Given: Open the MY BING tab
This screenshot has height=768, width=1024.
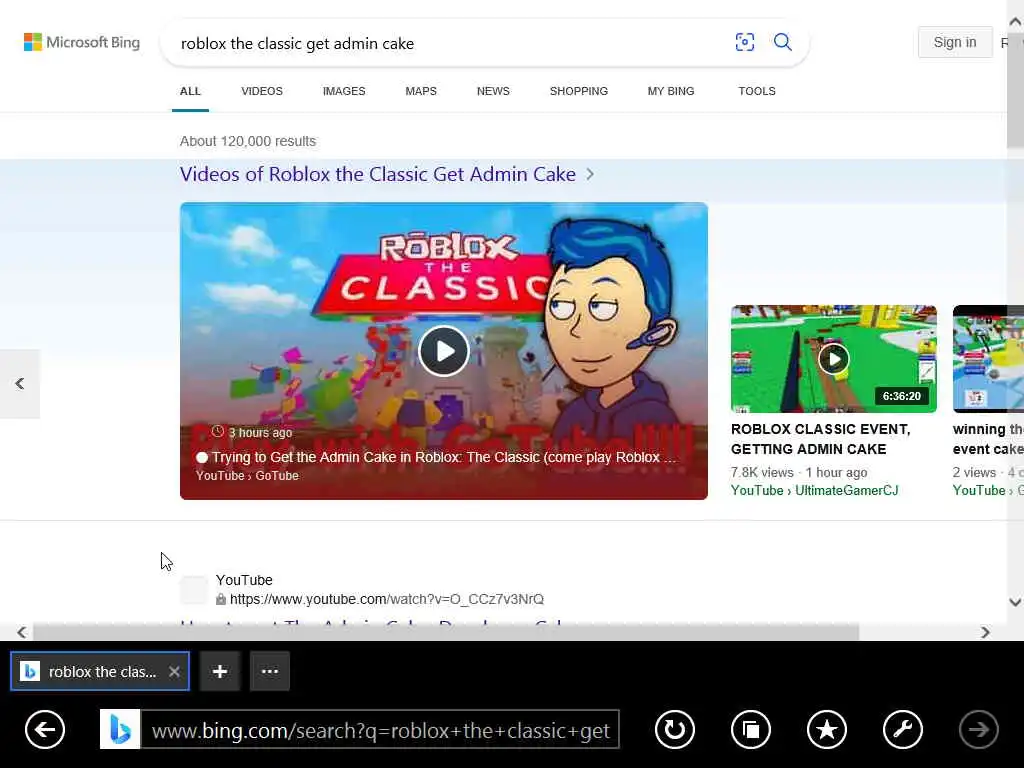Looking at the screenshot, I should pos(671,91).
